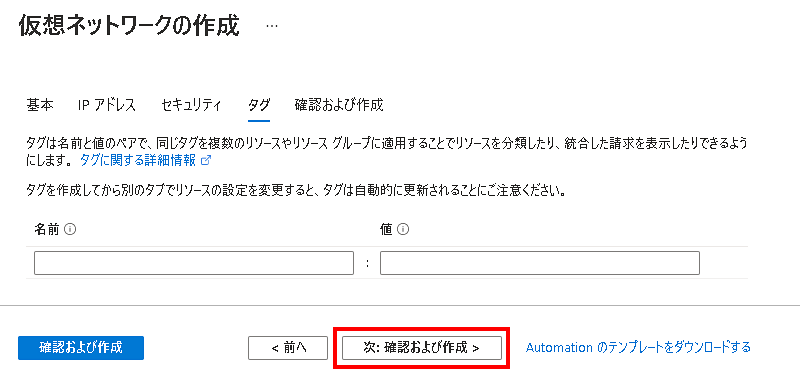Image resolution: width=800 pixels, height=380 pixels.
Task: Open Automation のテンプレートをダウンロードする link
Action: coord(638,348)
